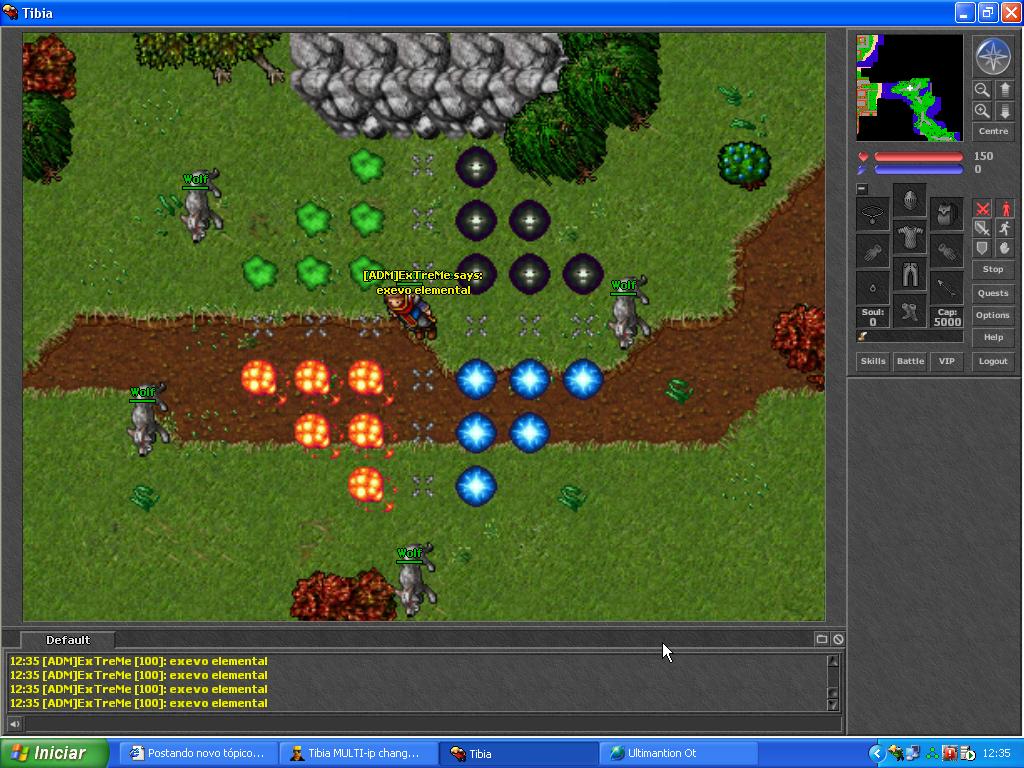The width and height of the screenshot is (1024, 768).
Task: Click the left hand glove slot
Action: pyautogui.click(x=873, y=250)
